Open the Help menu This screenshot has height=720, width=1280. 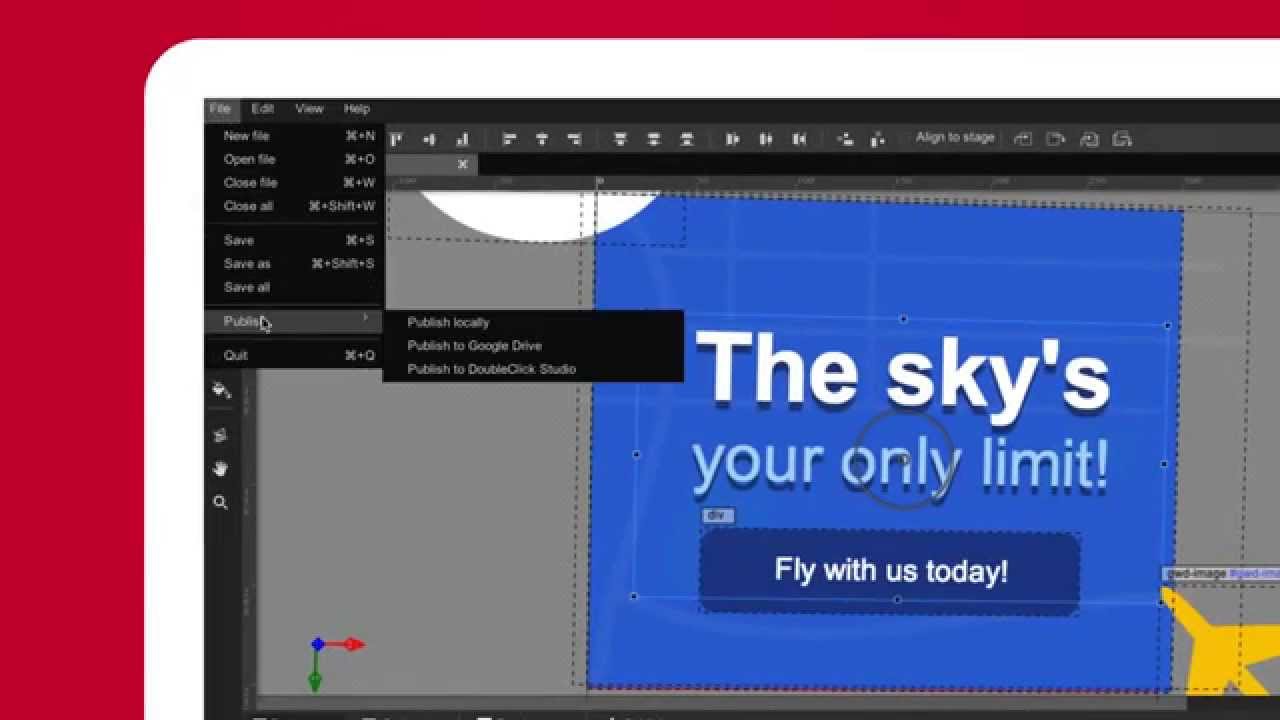357,109
